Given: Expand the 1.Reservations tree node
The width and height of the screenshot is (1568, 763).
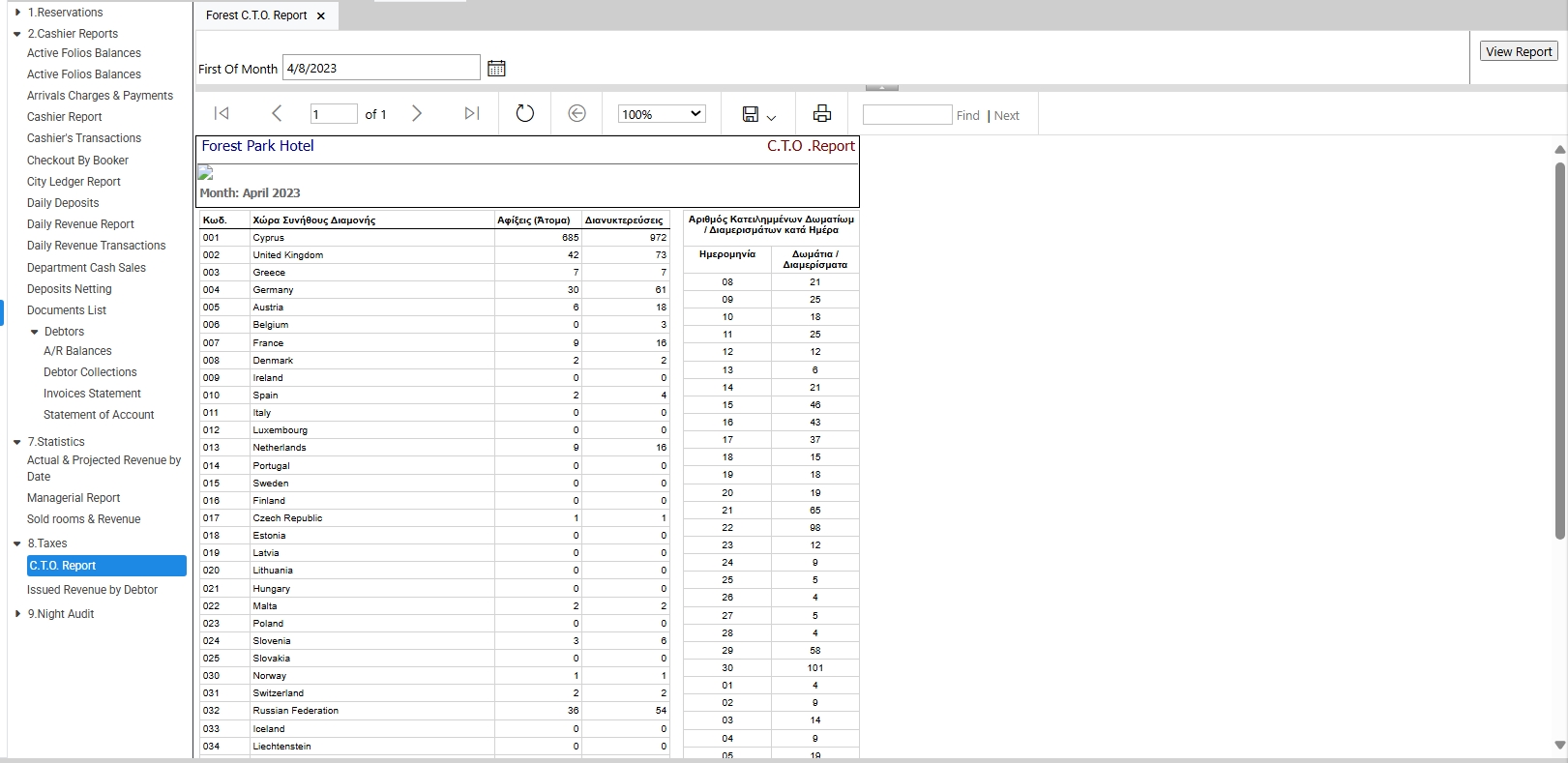Looking at the screenshot, I should point(17,13).
